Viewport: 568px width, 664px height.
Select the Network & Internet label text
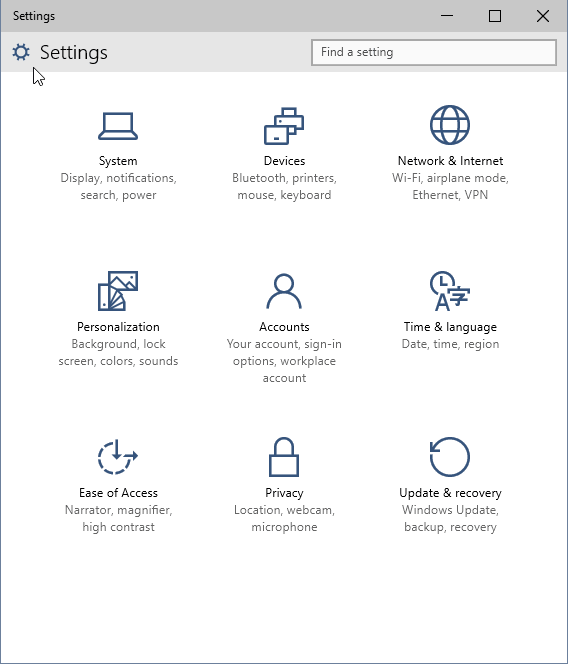pyautogui.click(x=450, y=161)
